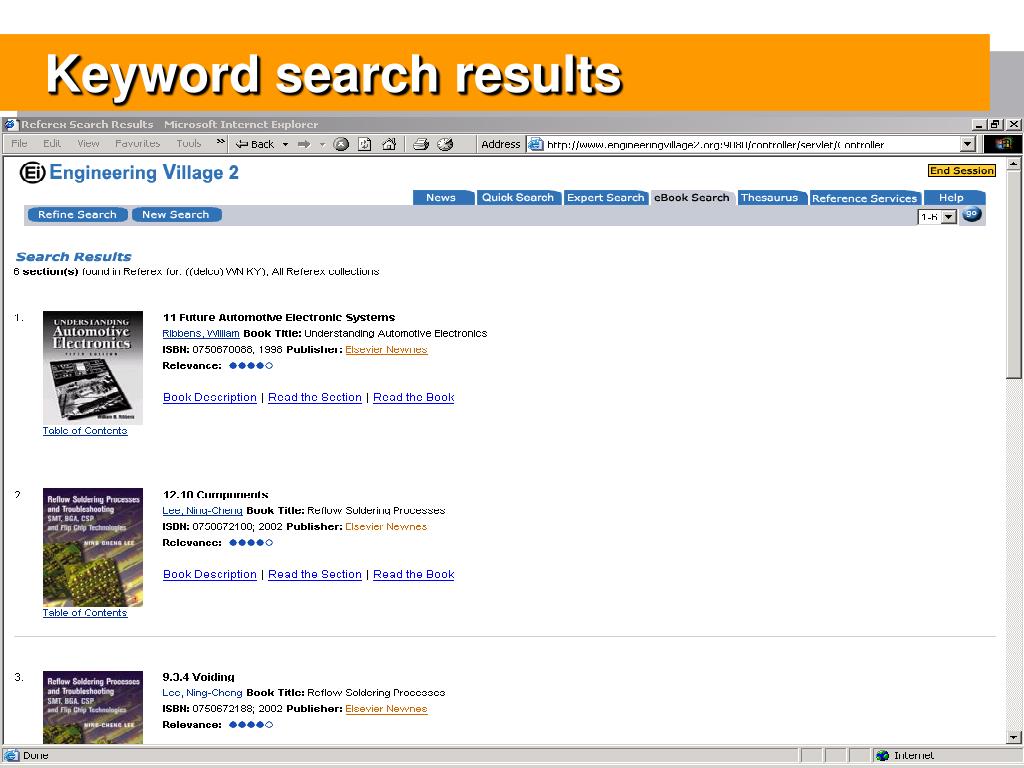Viewport: 1024px width, 768px height.
Task: Click Read the Section for result 1
Action: 315,398
